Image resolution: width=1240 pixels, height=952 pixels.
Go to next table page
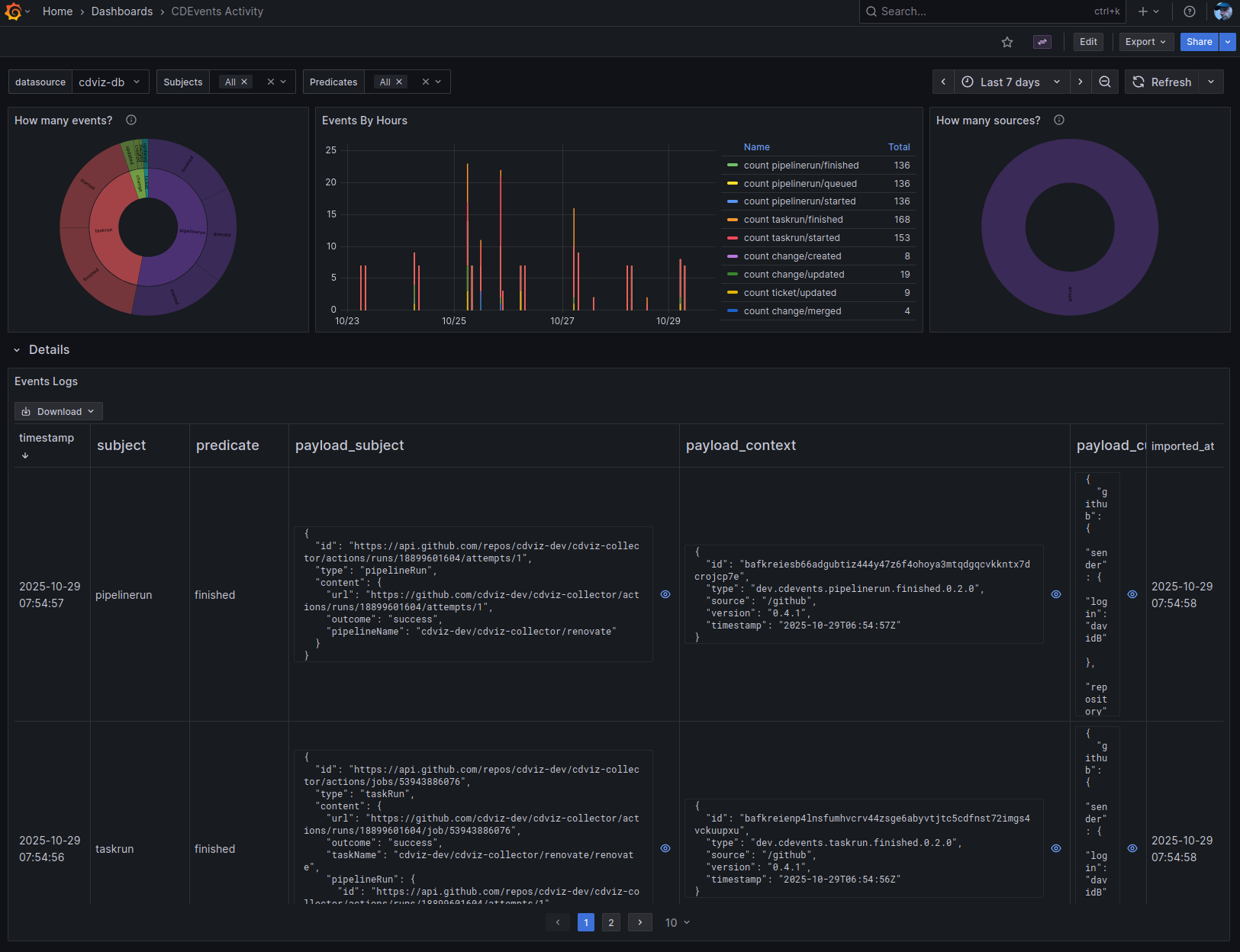click(x=640, y=922)
